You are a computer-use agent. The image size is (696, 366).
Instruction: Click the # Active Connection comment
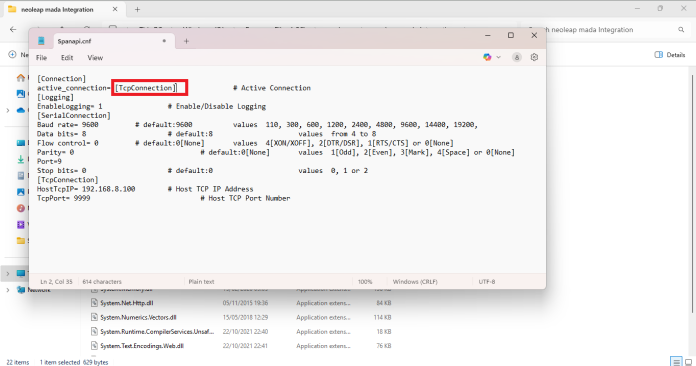pyautogui.click(x=272, y=88)
